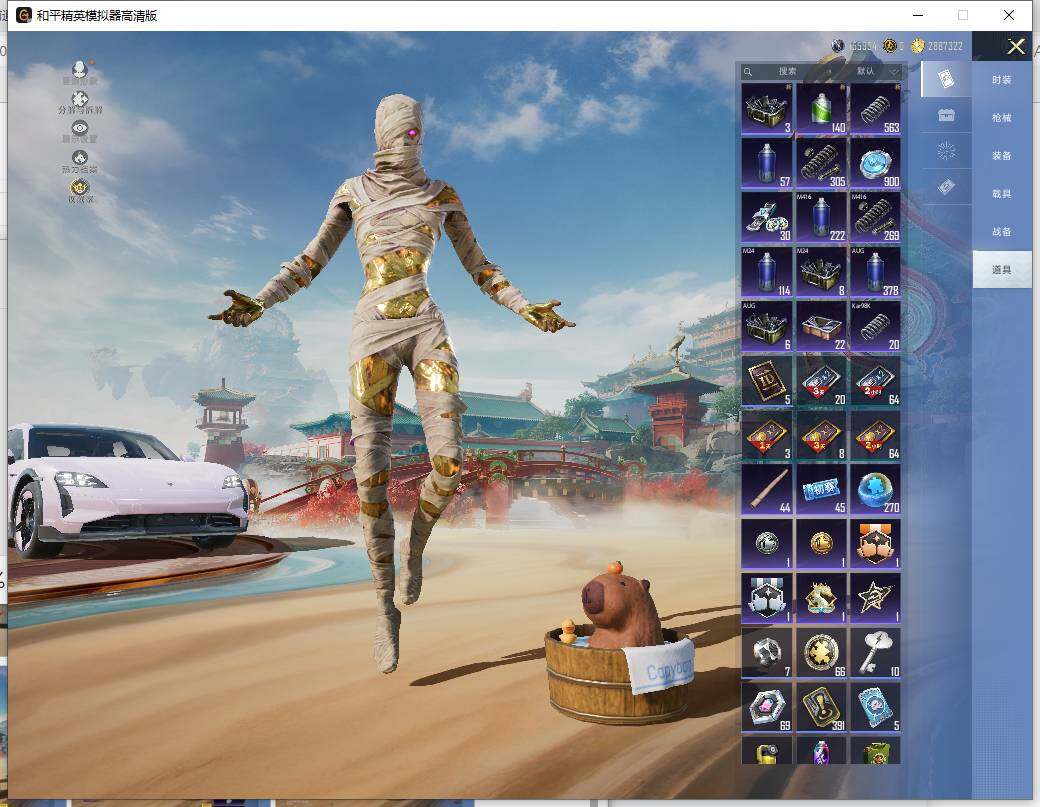Select the spring item with count 563
1040x807 pixels.
click(876, 109)
